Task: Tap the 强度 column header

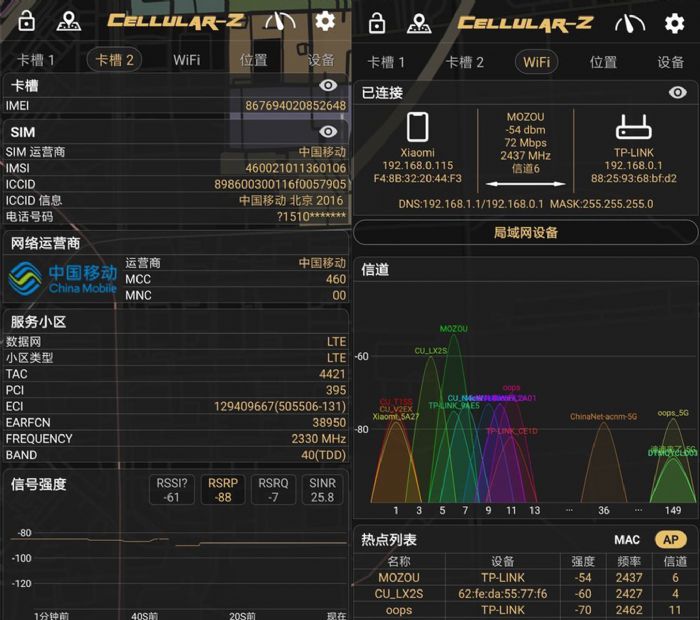Action: 583,562
